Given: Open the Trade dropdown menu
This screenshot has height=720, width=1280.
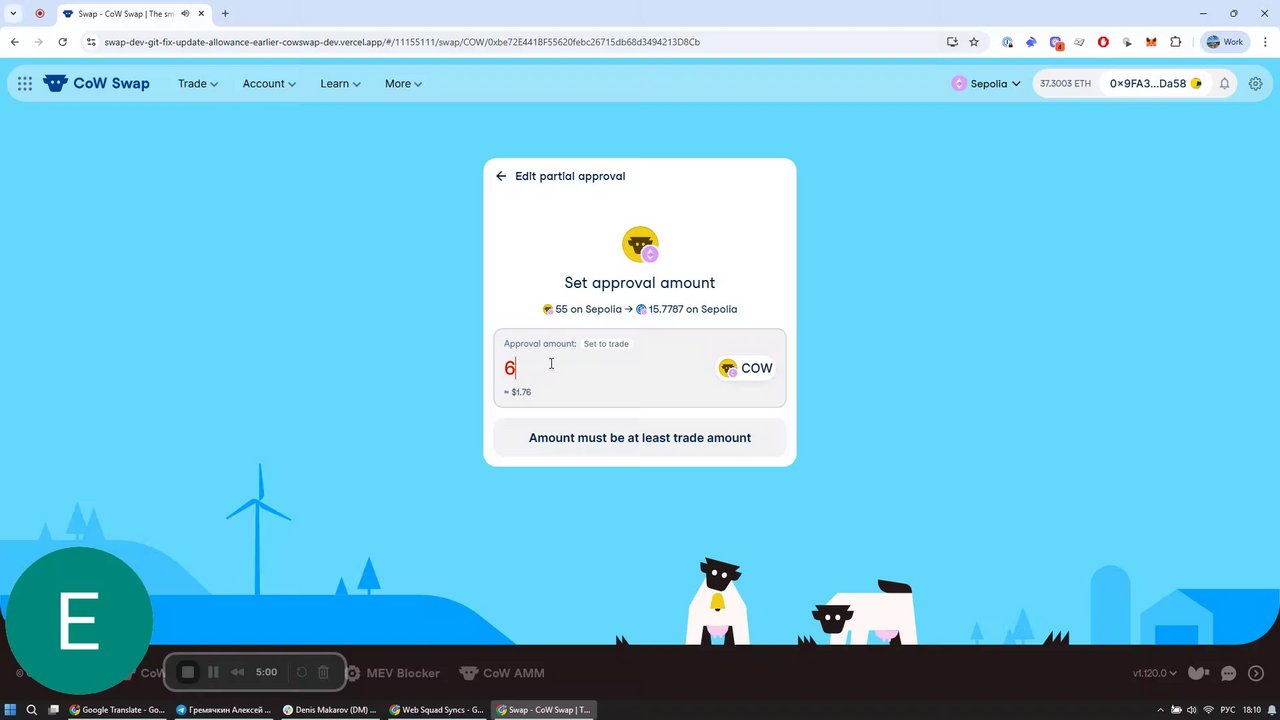Looking at the screenshot, I should point(198,84).
